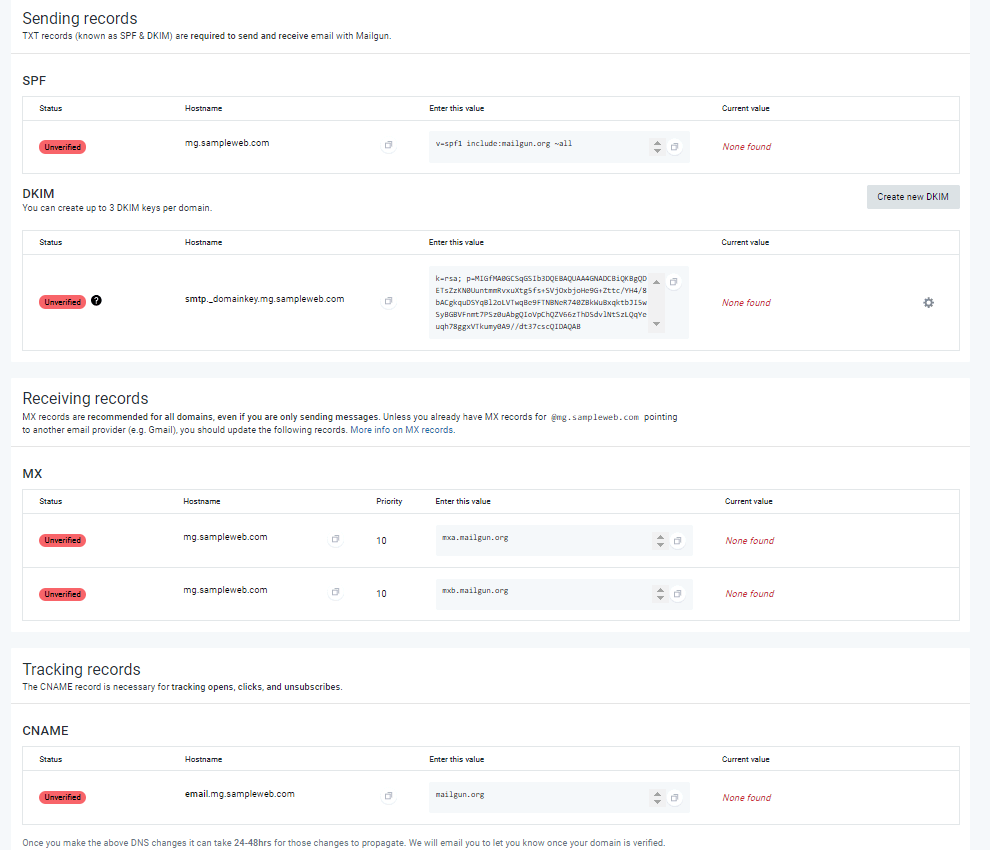Copy the SPF hostname mg.sampleweb.com
This screenshot has width=990, height=850.
pos(388,146)
